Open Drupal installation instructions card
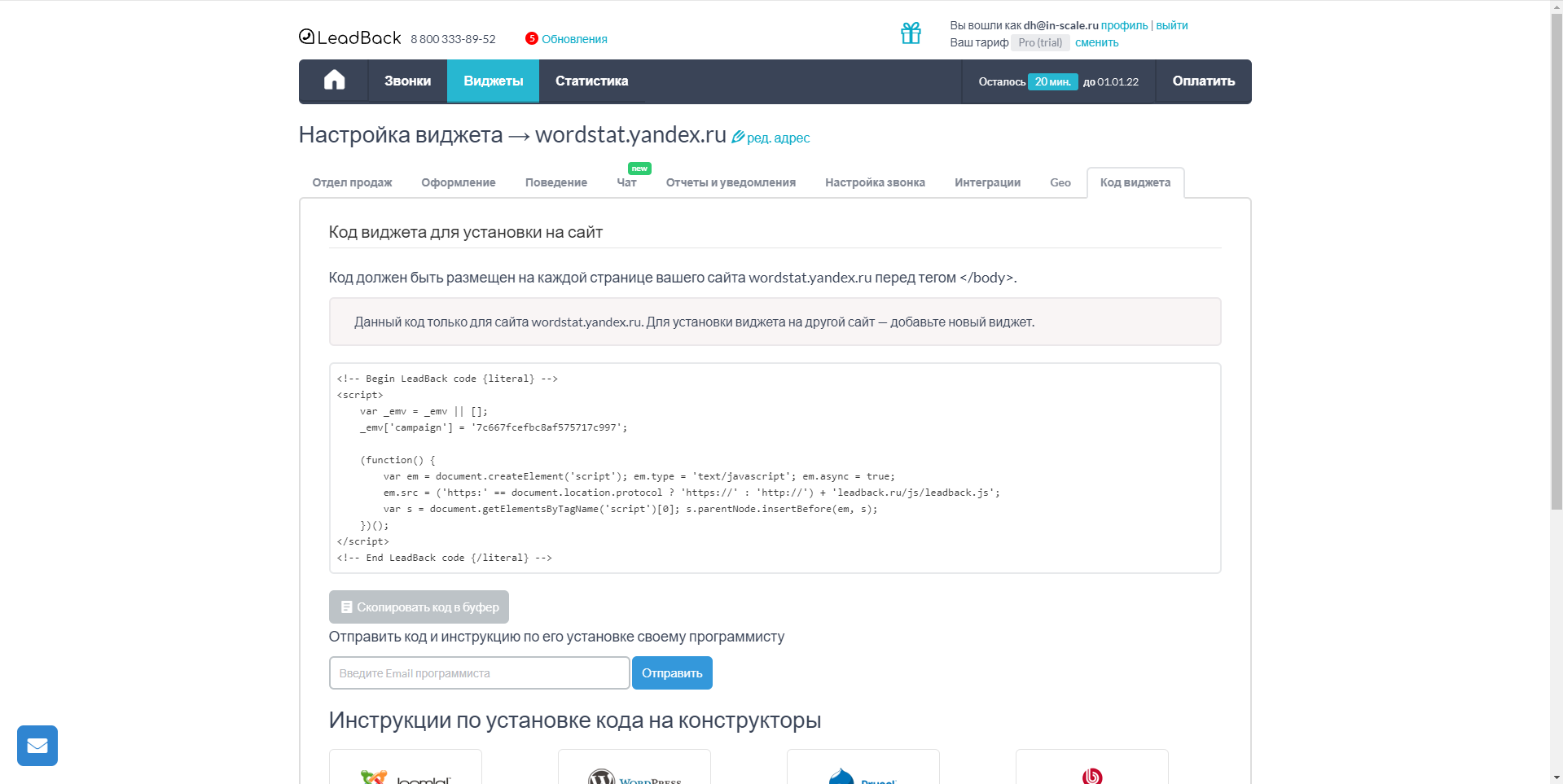The image size is (1563, 784). (863, 767)
